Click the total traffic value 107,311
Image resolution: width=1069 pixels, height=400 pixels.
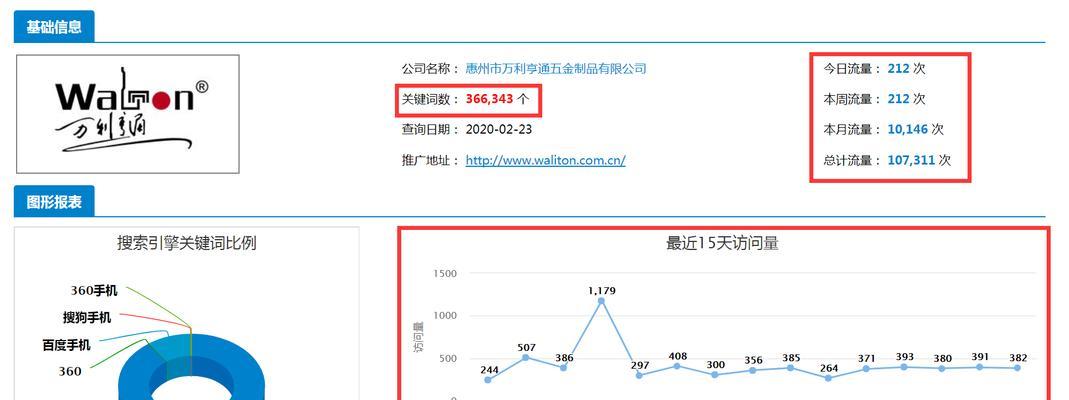(x=911, y=160)
